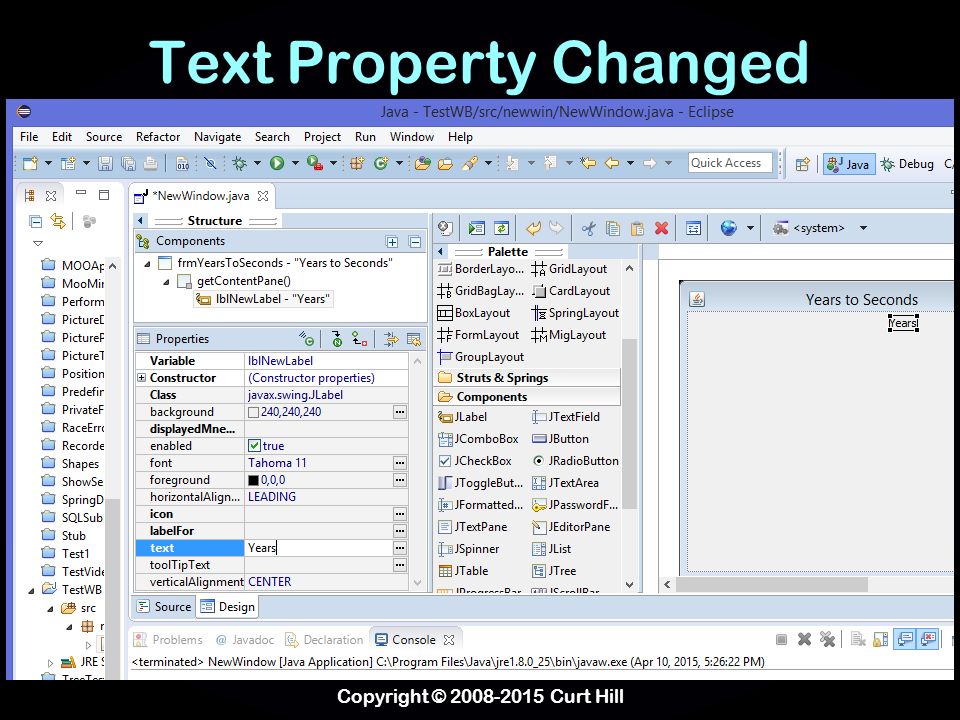Select JButton component in the Palette
Viewport: 960px width, 720px height.
(560, 439)
